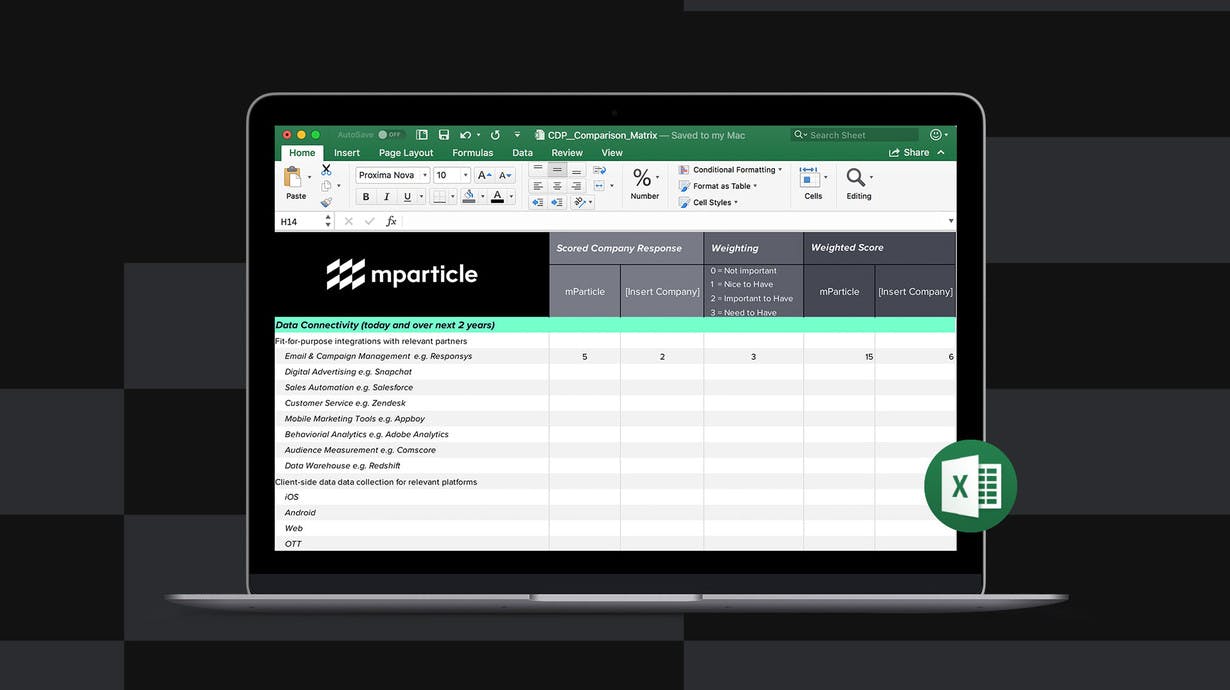Center text horizontally in the ribbon

[x=557, y=186]
